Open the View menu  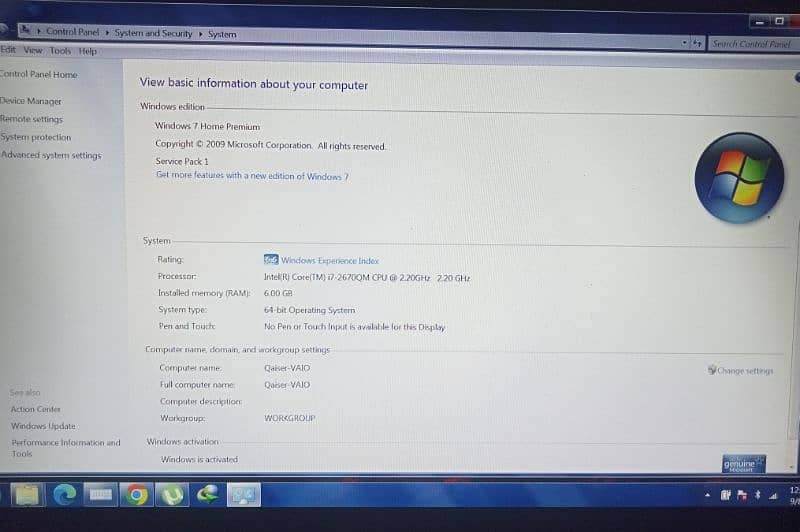pos(33,50)
